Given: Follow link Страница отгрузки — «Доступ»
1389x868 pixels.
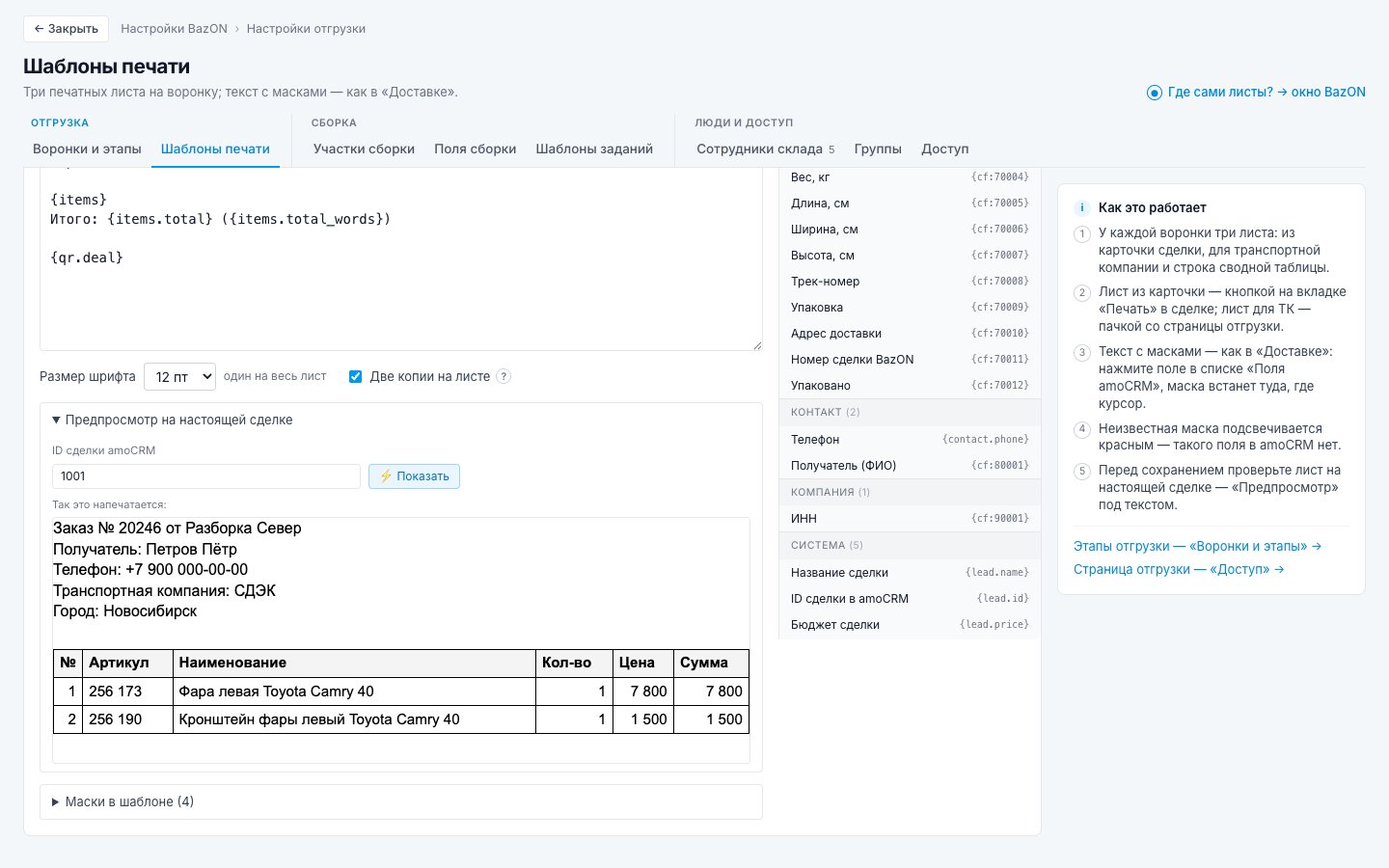Looking at the screenshot, I should pos(1179,569).
